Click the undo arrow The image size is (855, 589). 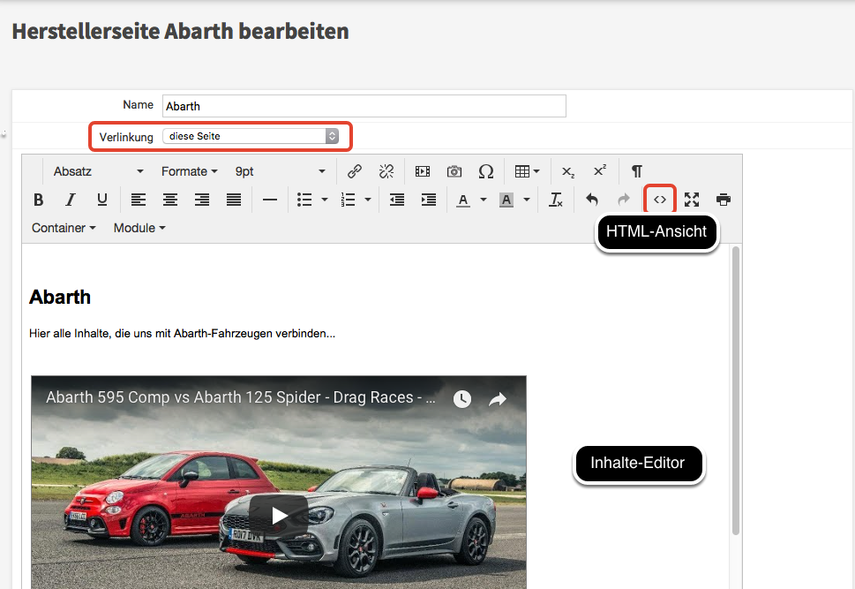click(591, 199)
